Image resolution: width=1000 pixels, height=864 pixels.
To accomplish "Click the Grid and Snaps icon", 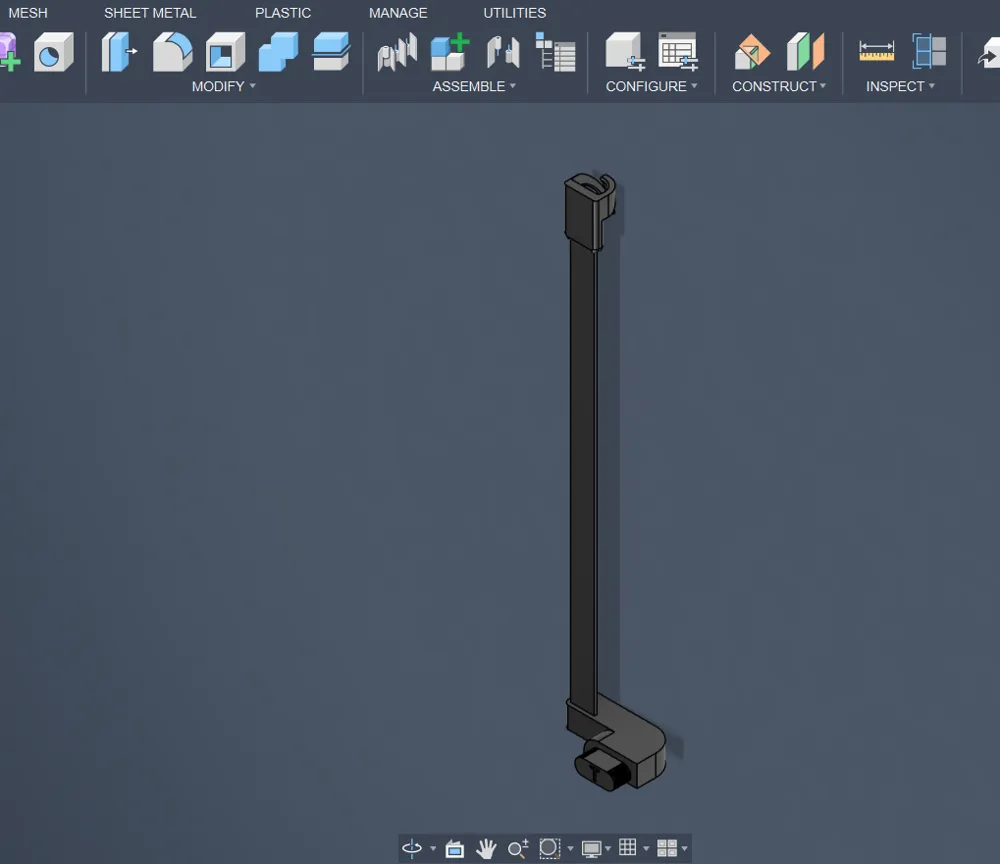I will point(628,847).
